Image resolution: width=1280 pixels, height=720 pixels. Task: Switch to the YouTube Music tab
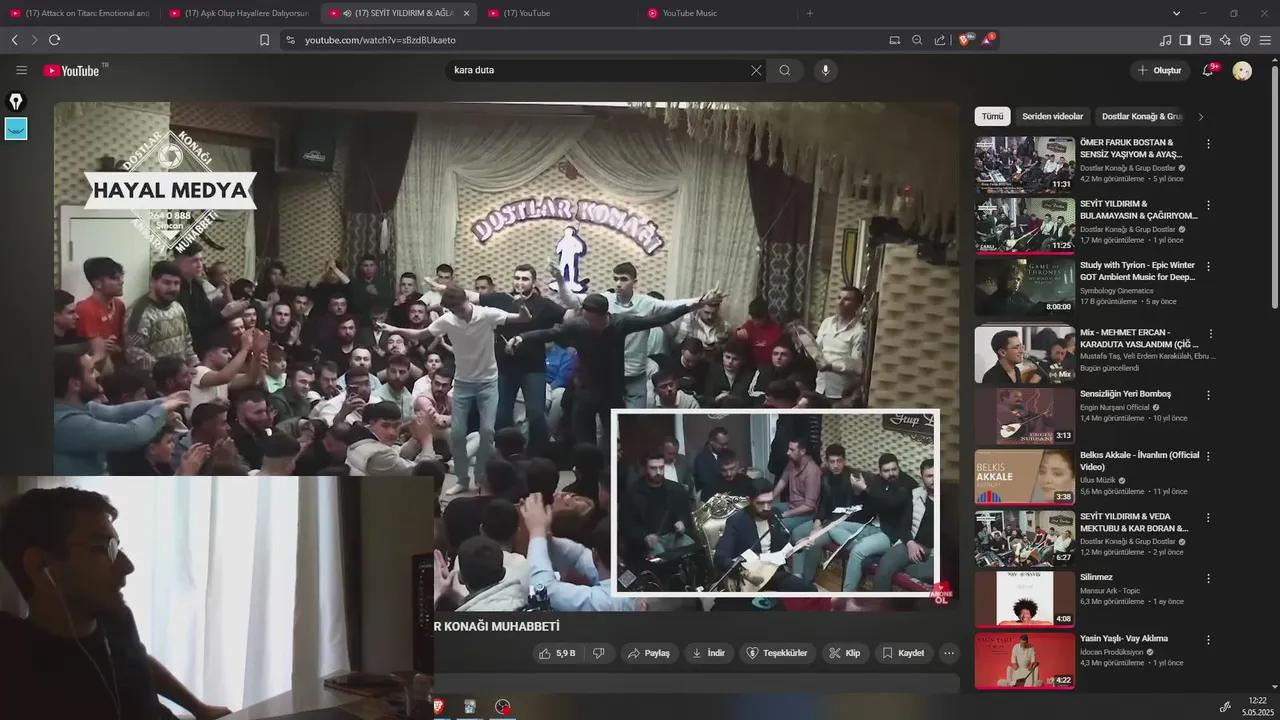(715, 13)
